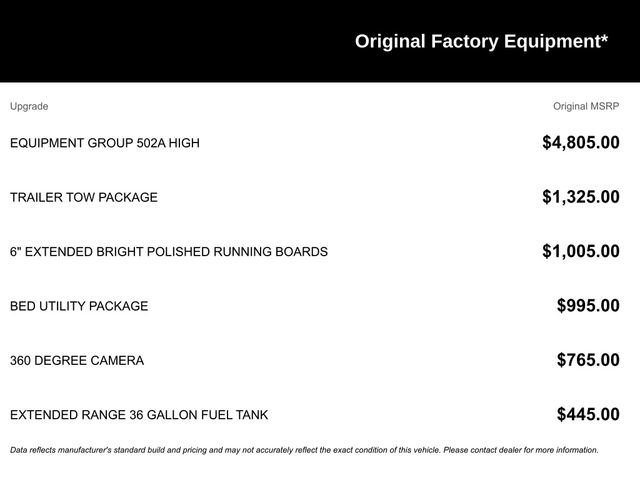
Task: Select the $1,325.00 price
Action: 581,197
